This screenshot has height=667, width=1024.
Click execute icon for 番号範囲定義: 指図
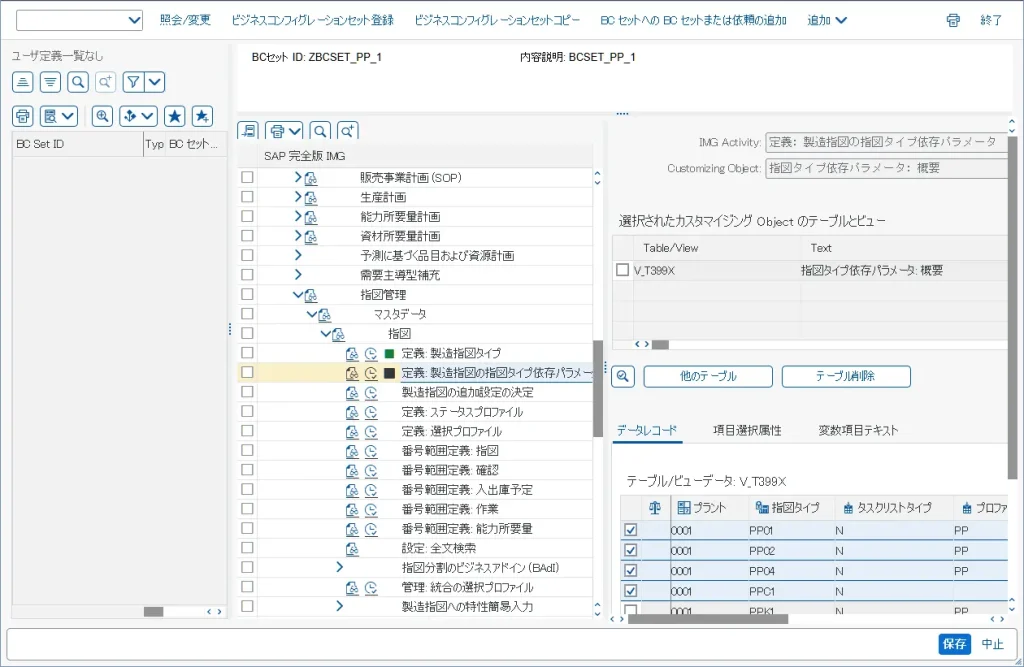coord(371,451)
